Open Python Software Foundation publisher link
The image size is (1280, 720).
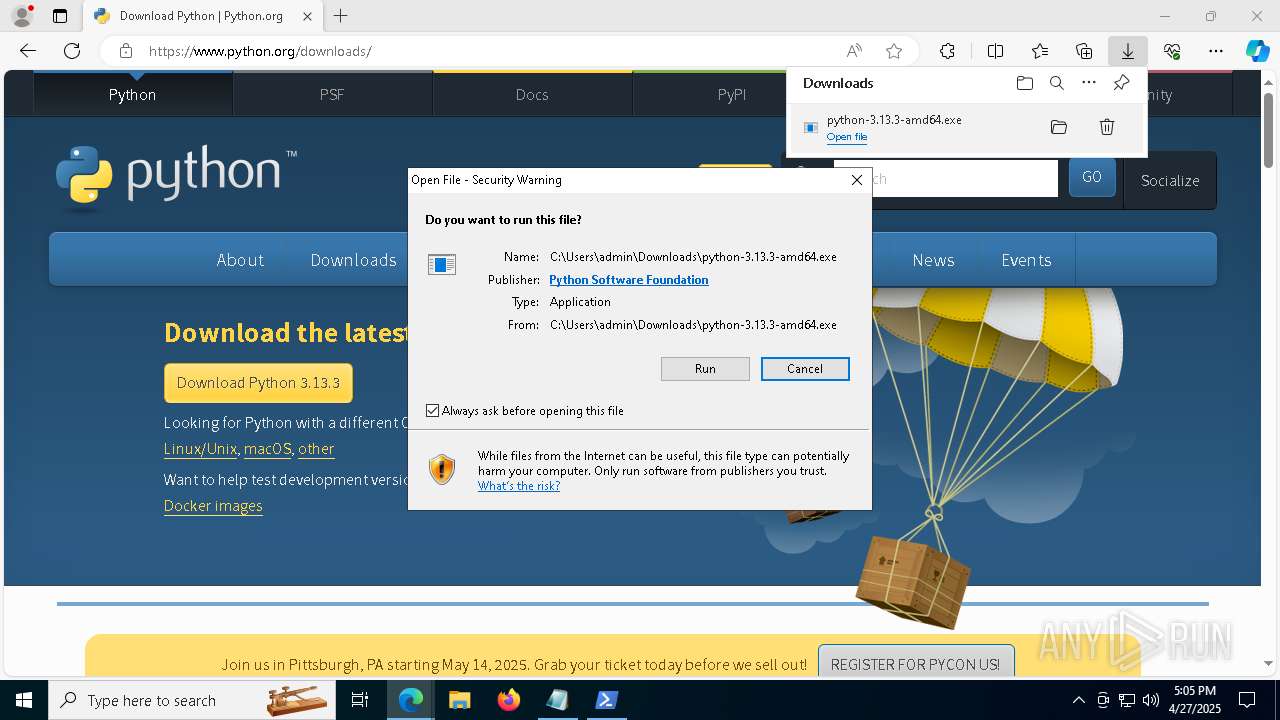pos(629,280)
